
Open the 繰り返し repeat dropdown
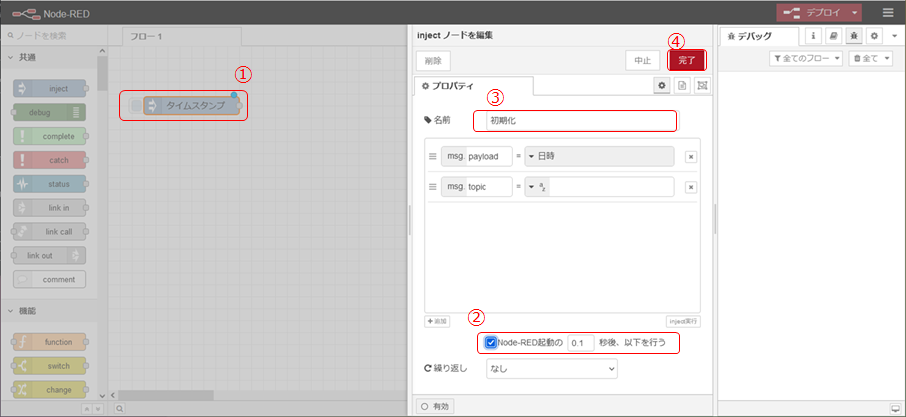[x=551, y=369]
